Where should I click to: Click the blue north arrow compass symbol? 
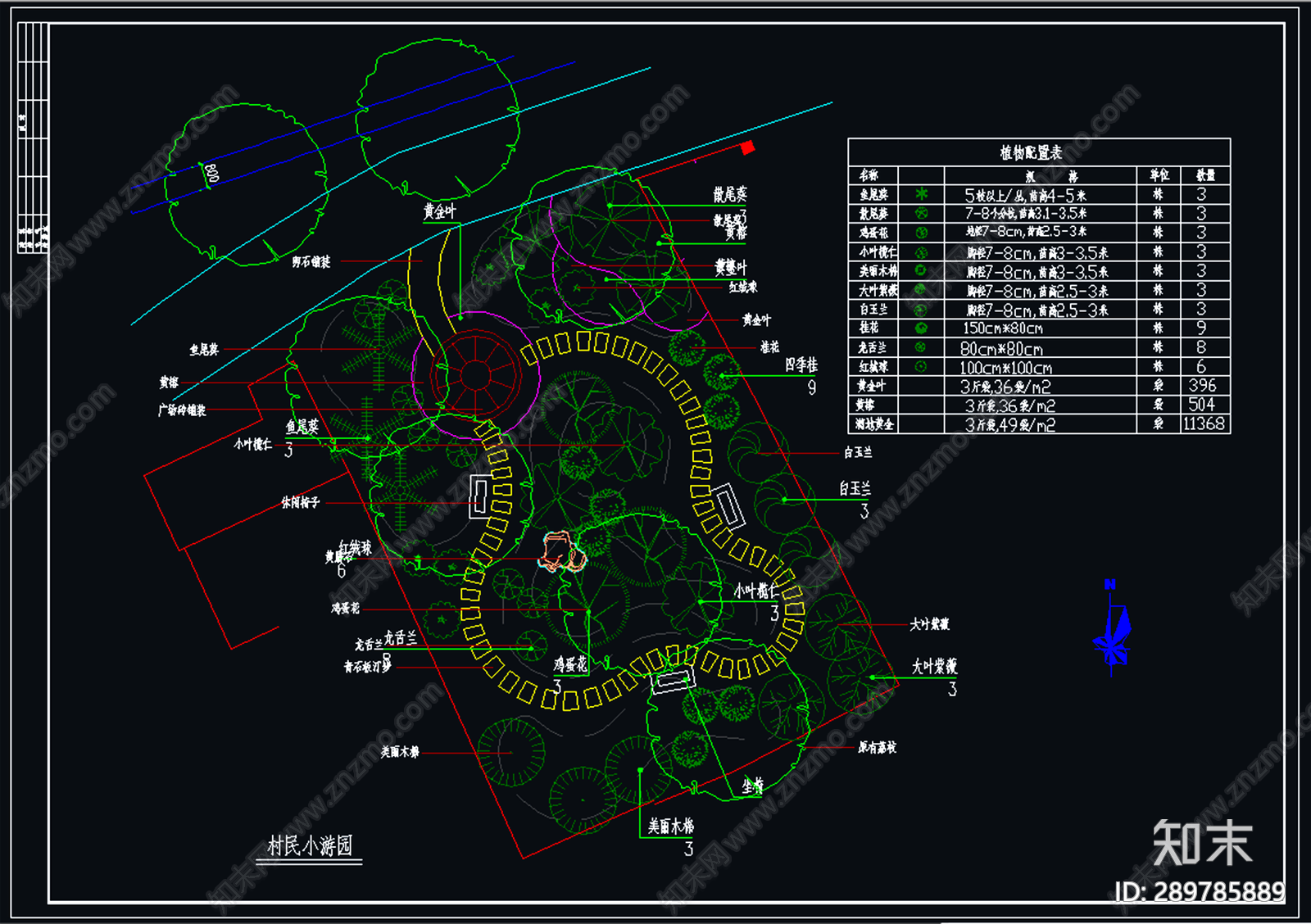1112,627
